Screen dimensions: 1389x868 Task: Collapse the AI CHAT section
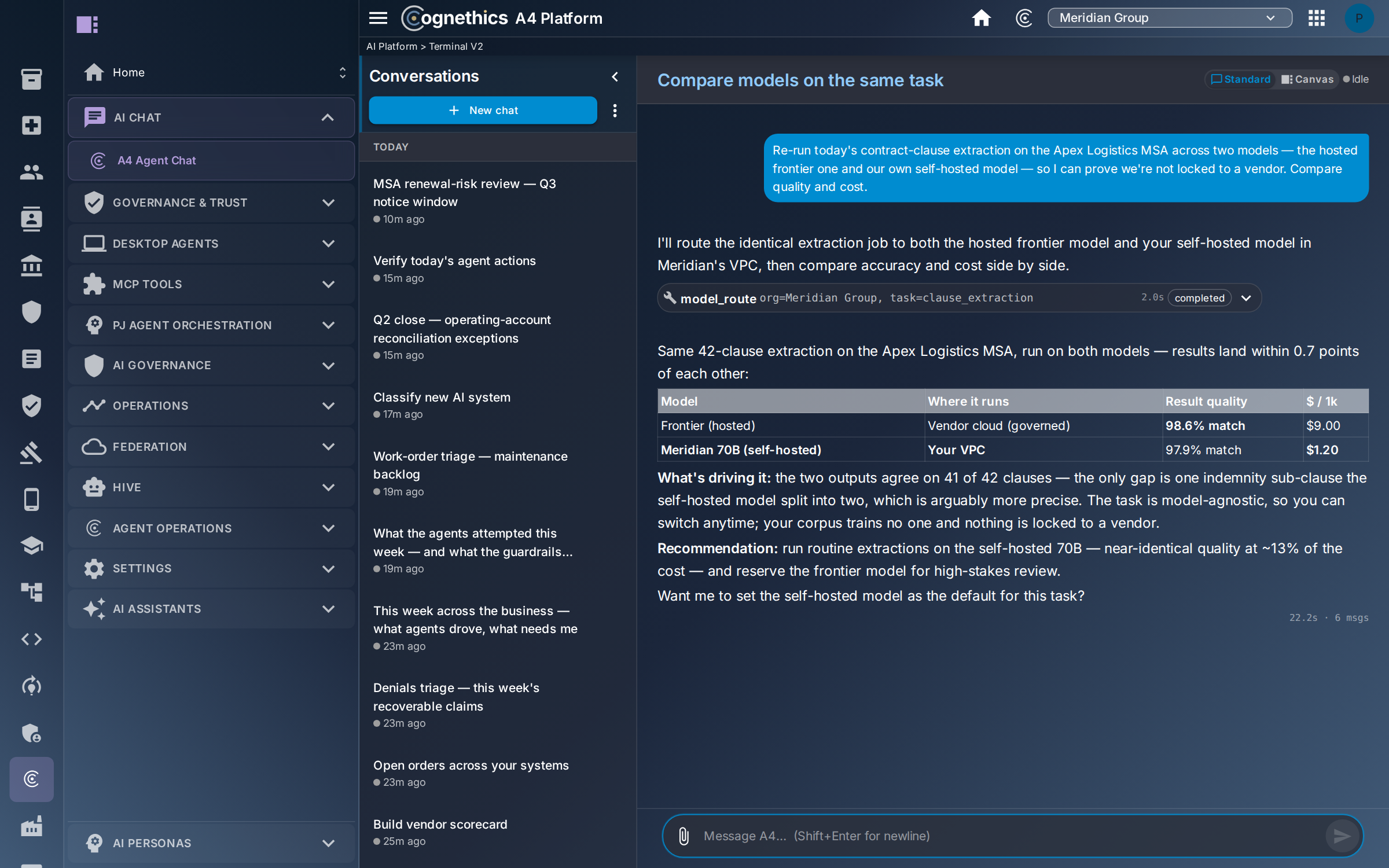(211, 117)
